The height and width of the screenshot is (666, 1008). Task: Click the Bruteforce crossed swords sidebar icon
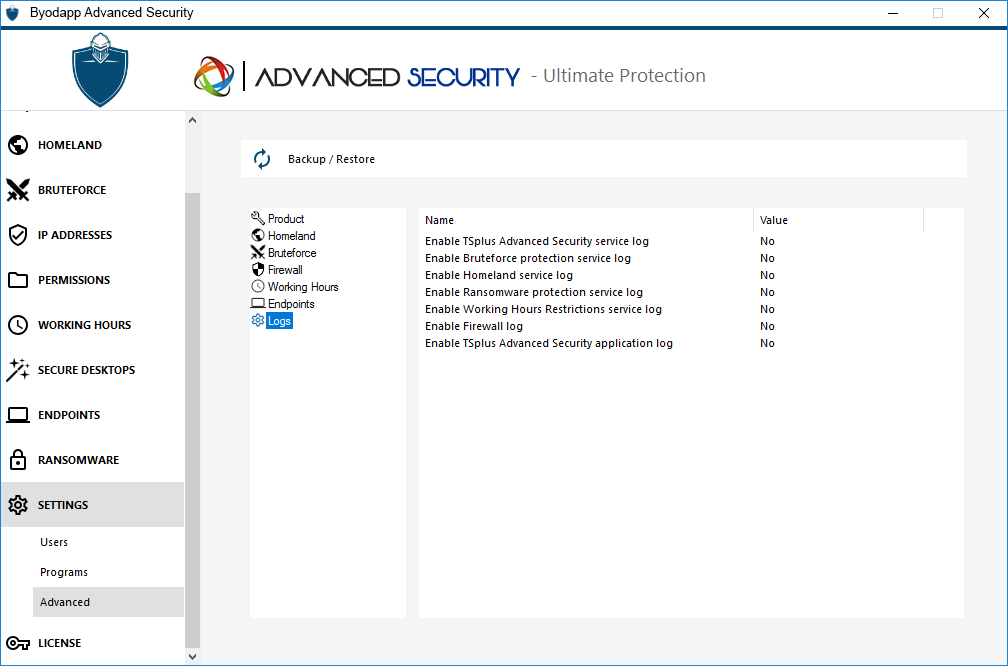pyautogui.click(x=18, y=190)
